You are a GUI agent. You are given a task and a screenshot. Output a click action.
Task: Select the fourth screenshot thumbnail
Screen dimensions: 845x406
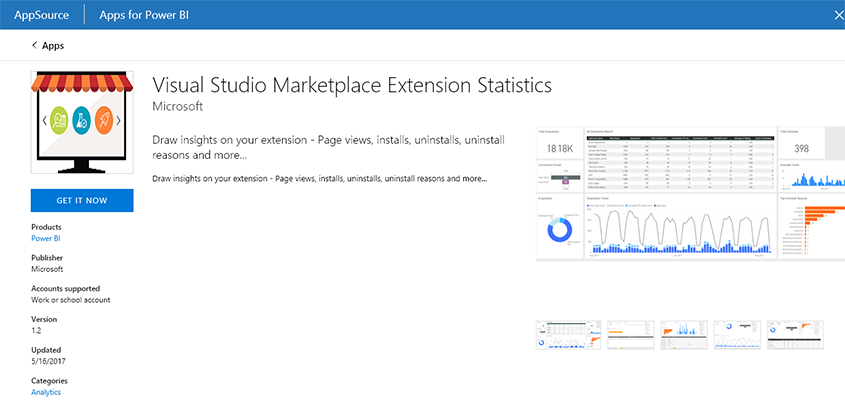point(737,335)
